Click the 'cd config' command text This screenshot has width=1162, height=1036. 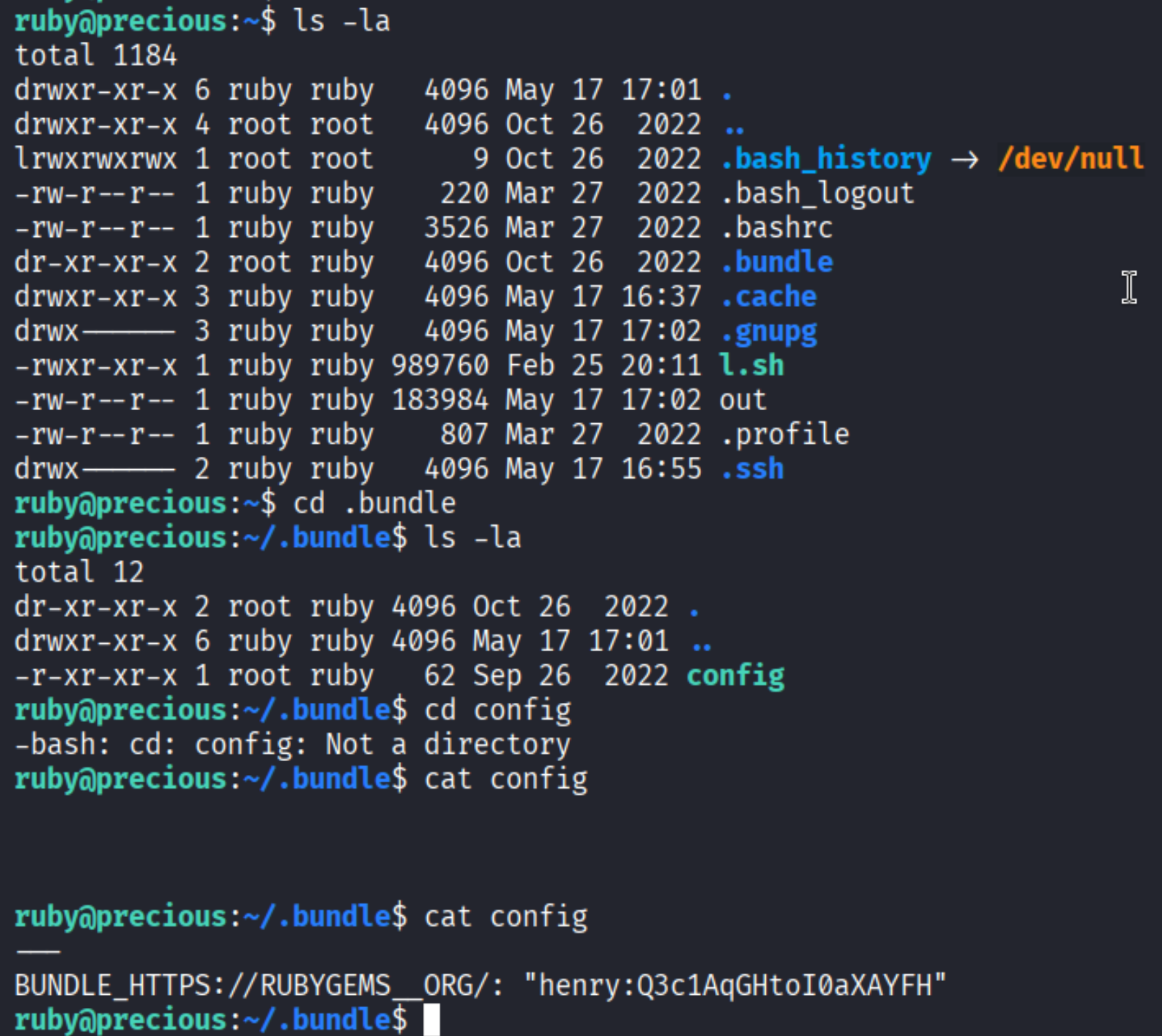click(497, 710)
